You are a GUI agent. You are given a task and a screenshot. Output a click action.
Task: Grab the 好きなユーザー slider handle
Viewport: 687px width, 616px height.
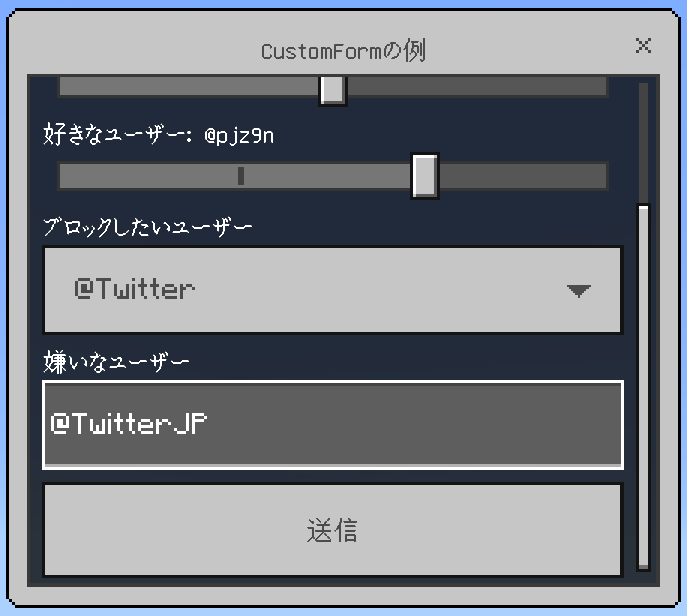click(x=425, y=176)
